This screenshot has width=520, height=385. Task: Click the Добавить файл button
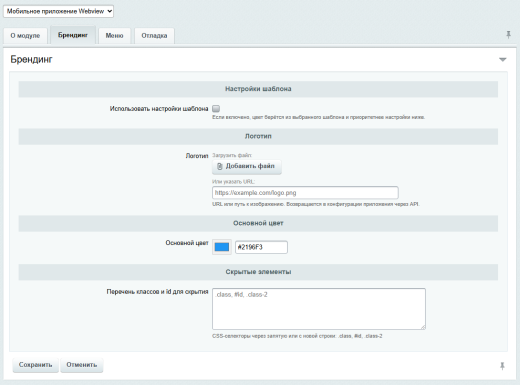point(247,166)
